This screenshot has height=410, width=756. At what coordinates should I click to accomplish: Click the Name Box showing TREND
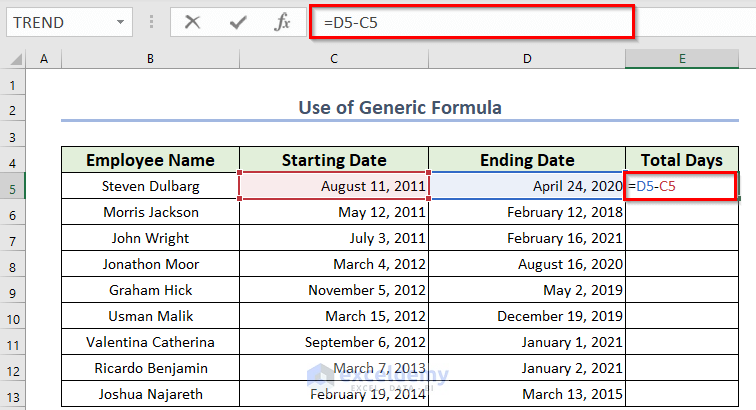click(x=55, y=21)
